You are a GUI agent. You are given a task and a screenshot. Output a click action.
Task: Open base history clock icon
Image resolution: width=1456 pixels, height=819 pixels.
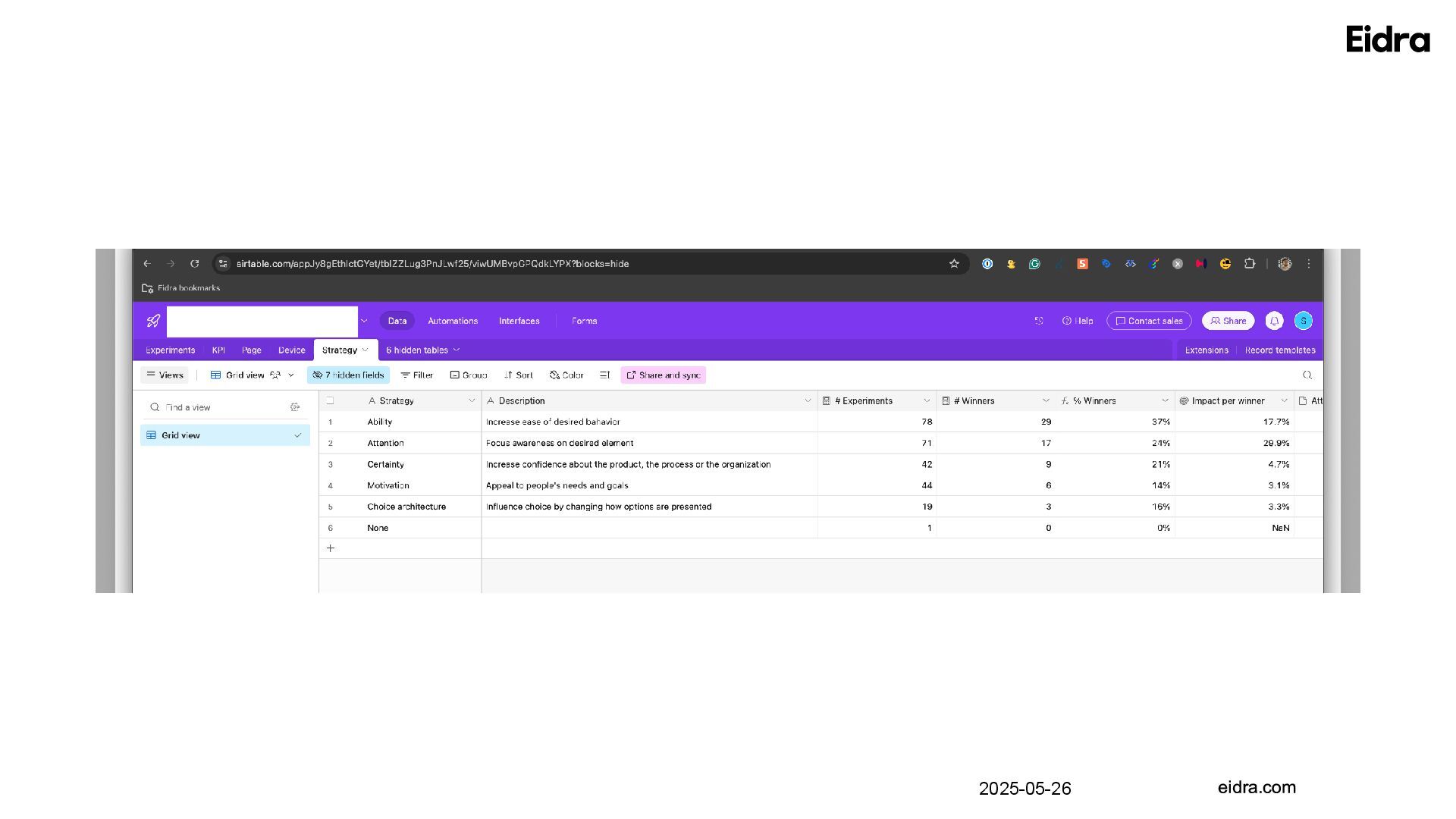tap(1039, 321)
